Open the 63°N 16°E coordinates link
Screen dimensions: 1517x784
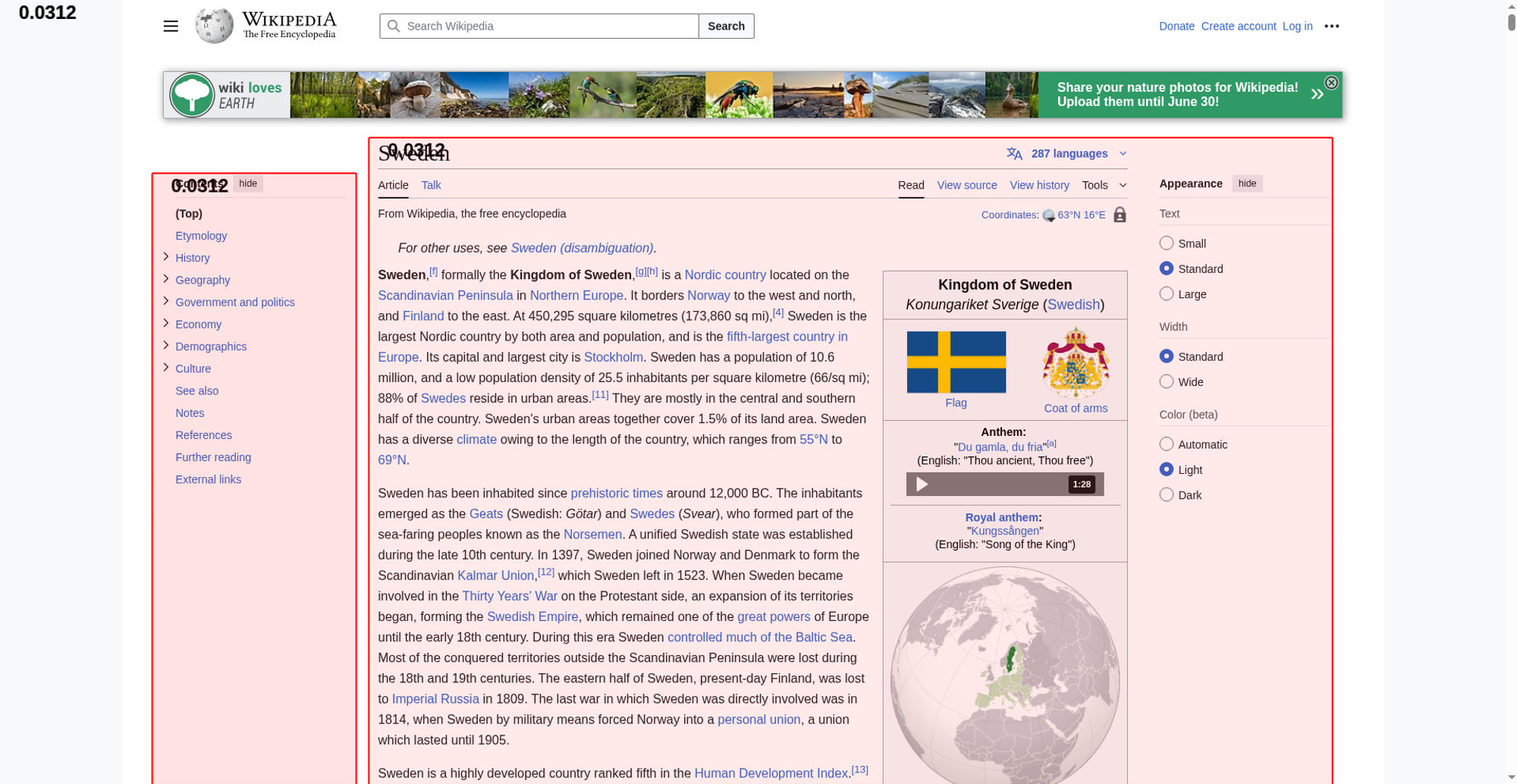(x=1082, y=215)
